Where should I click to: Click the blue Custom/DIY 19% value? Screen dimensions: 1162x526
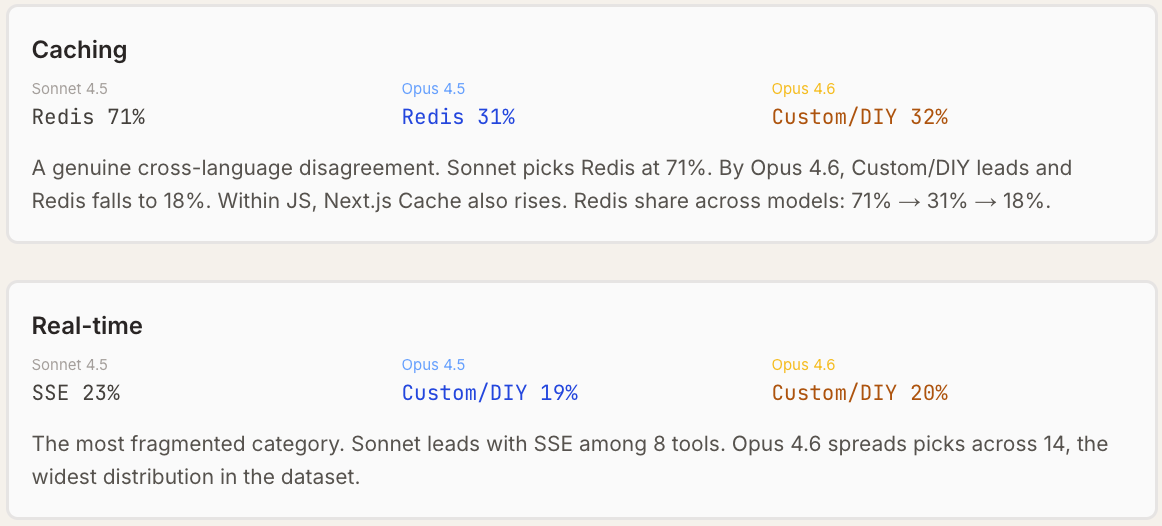point(490,393)
